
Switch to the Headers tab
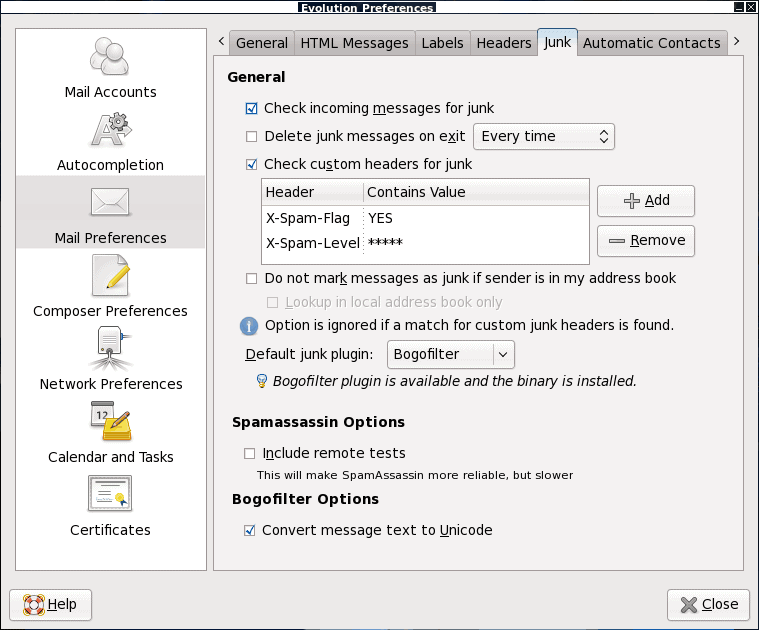(x=503, y=43)
